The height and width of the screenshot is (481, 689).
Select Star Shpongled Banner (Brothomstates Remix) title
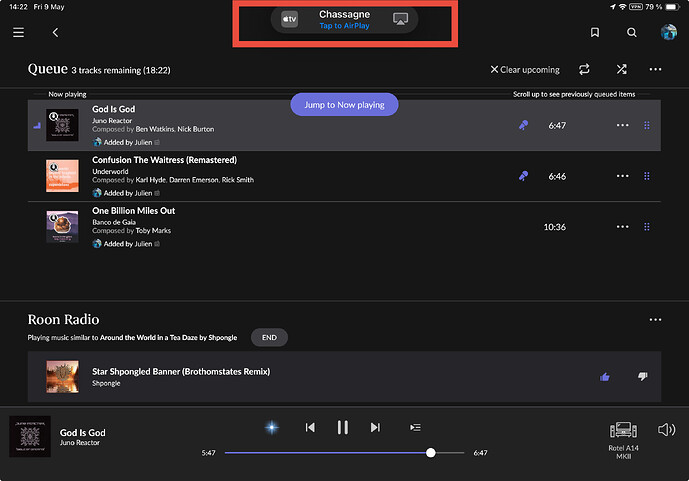pos(181,372)
